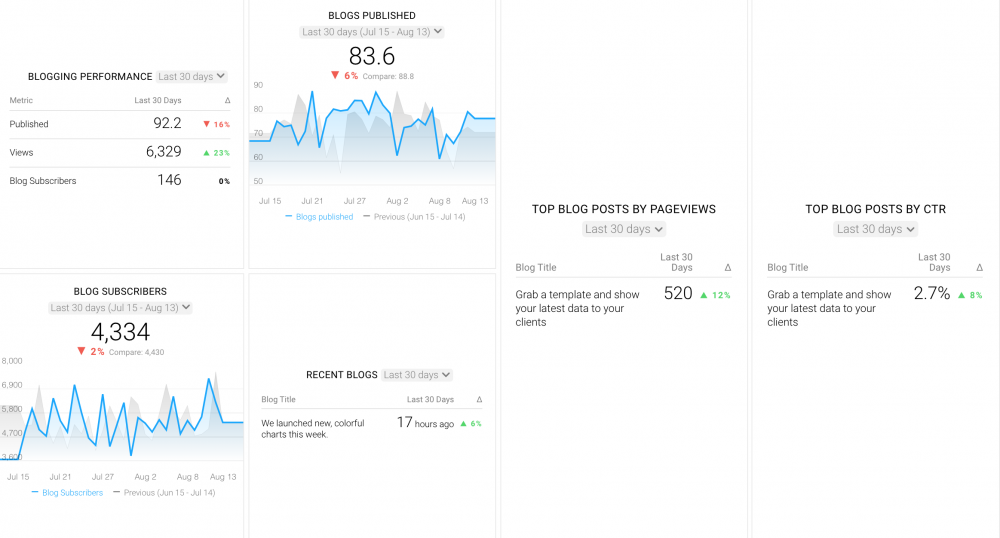This screenshot has width=1000, height=538.
Task: Click red down arrow under 83.6 value
Action: point(335,76)
